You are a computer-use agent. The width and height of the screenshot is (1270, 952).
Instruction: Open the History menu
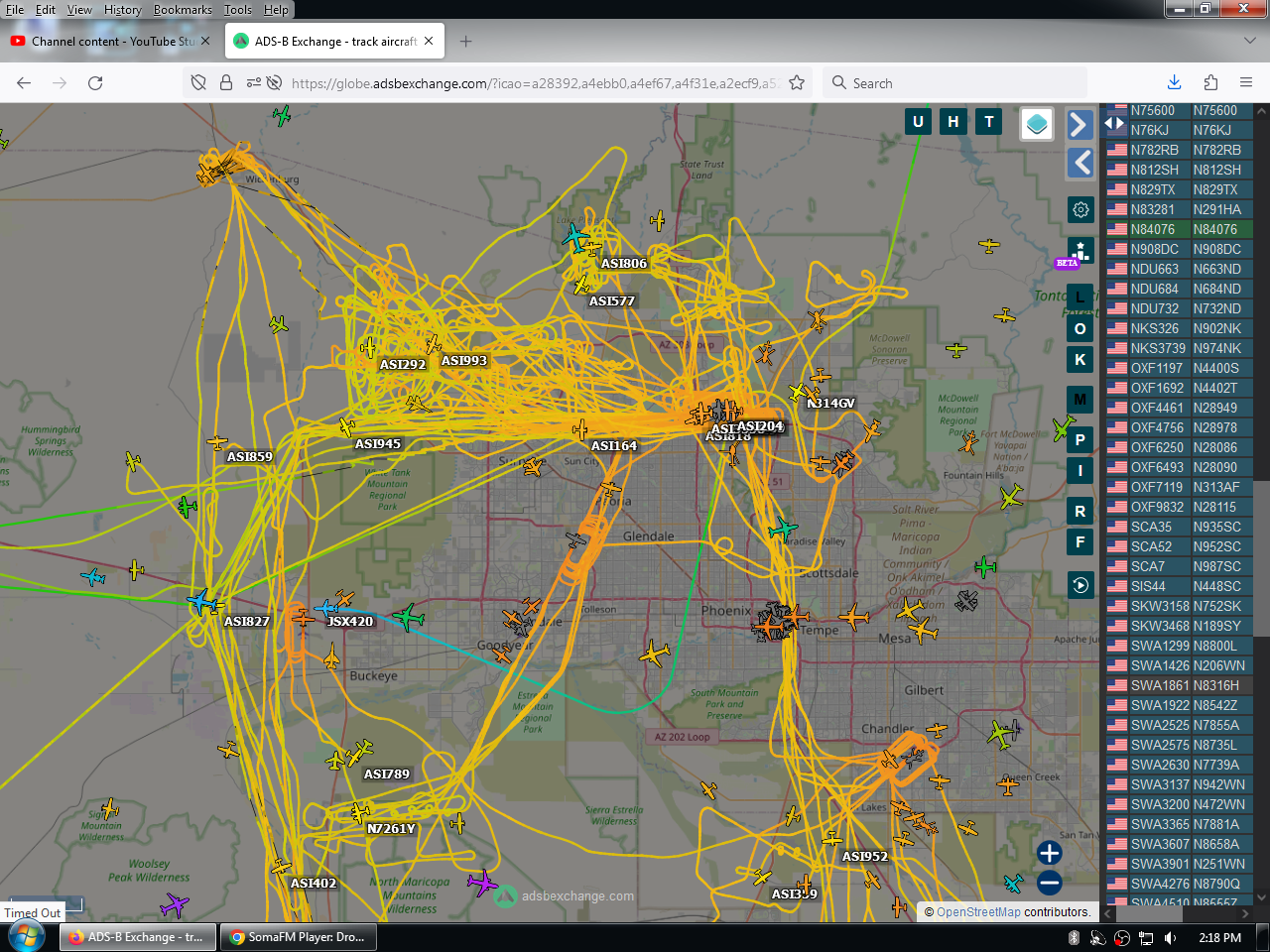click(x=123, y=10)
